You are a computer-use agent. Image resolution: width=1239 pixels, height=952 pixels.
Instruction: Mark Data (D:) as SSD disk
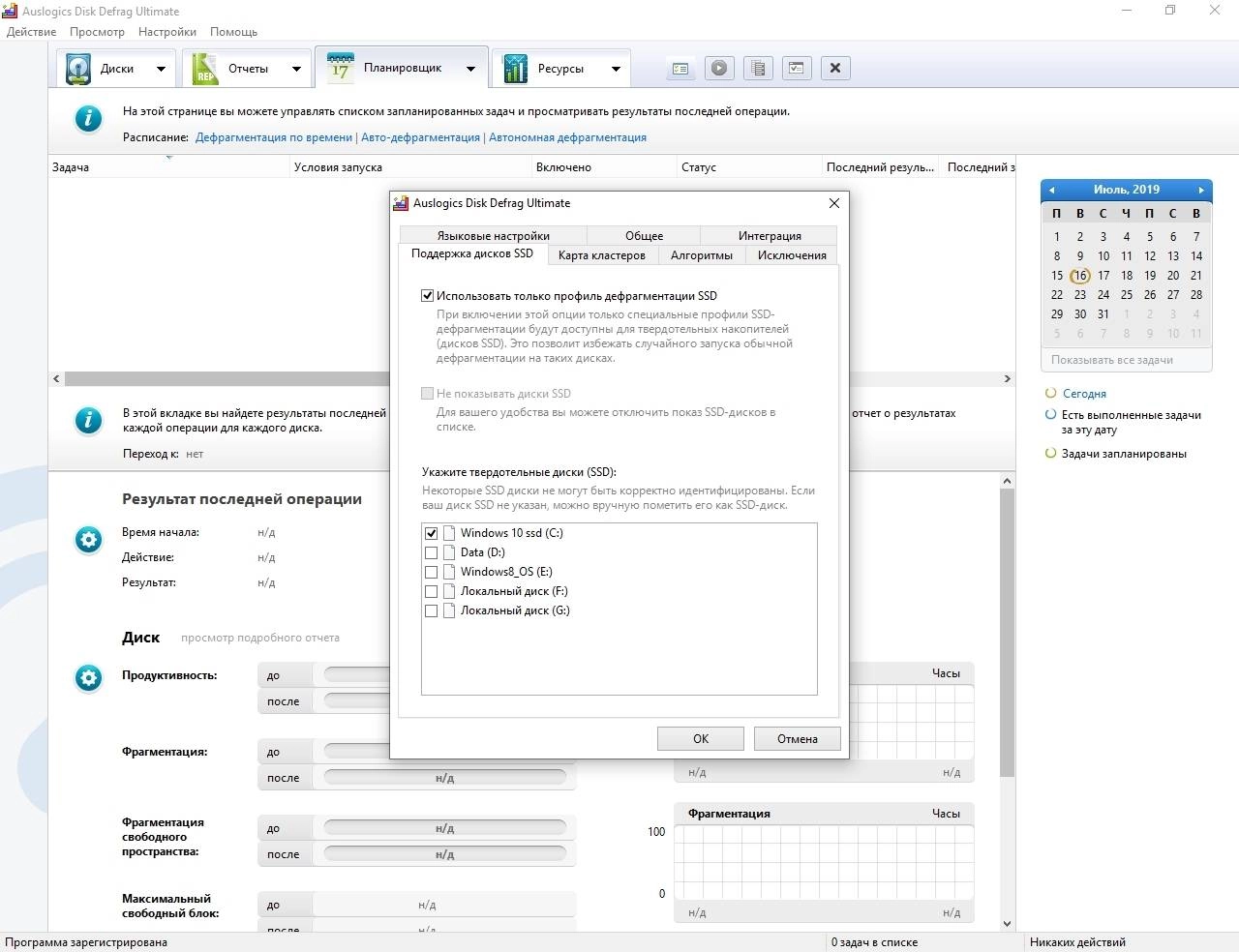(x=432, y=552)
